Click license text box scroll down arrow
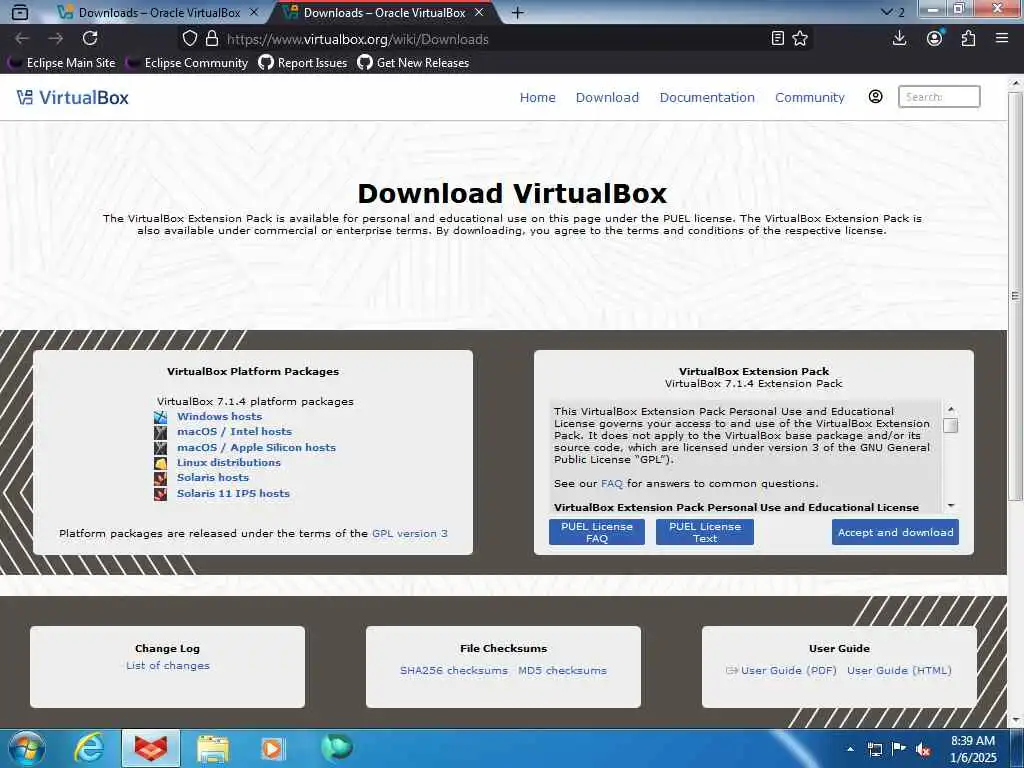The image size is (1024, 768). [951, 505]
